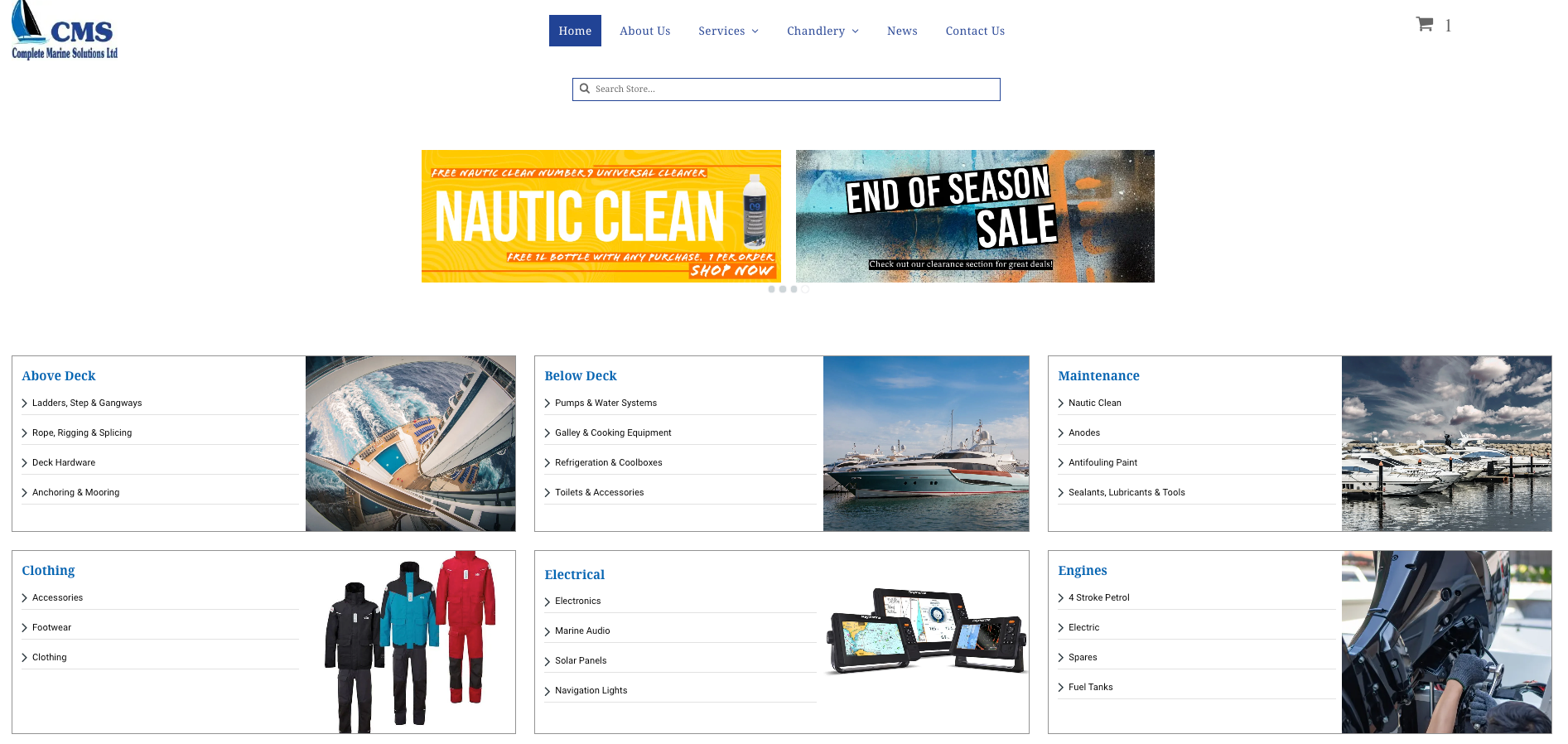
Task: Click the cart item count number 1
Action: (x=1448, y=26)
